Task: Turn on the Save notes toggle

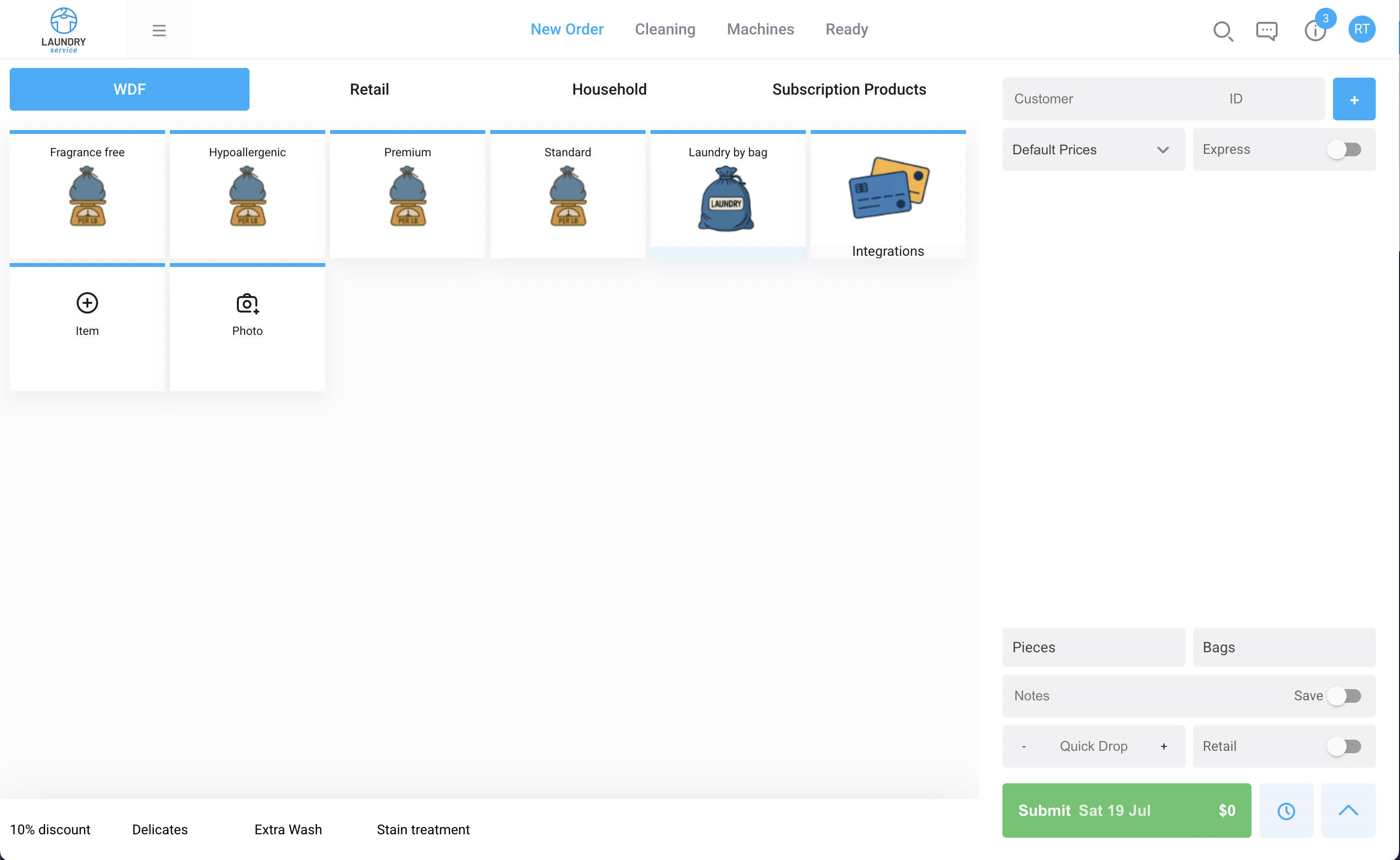Action: pos(1345,695)
